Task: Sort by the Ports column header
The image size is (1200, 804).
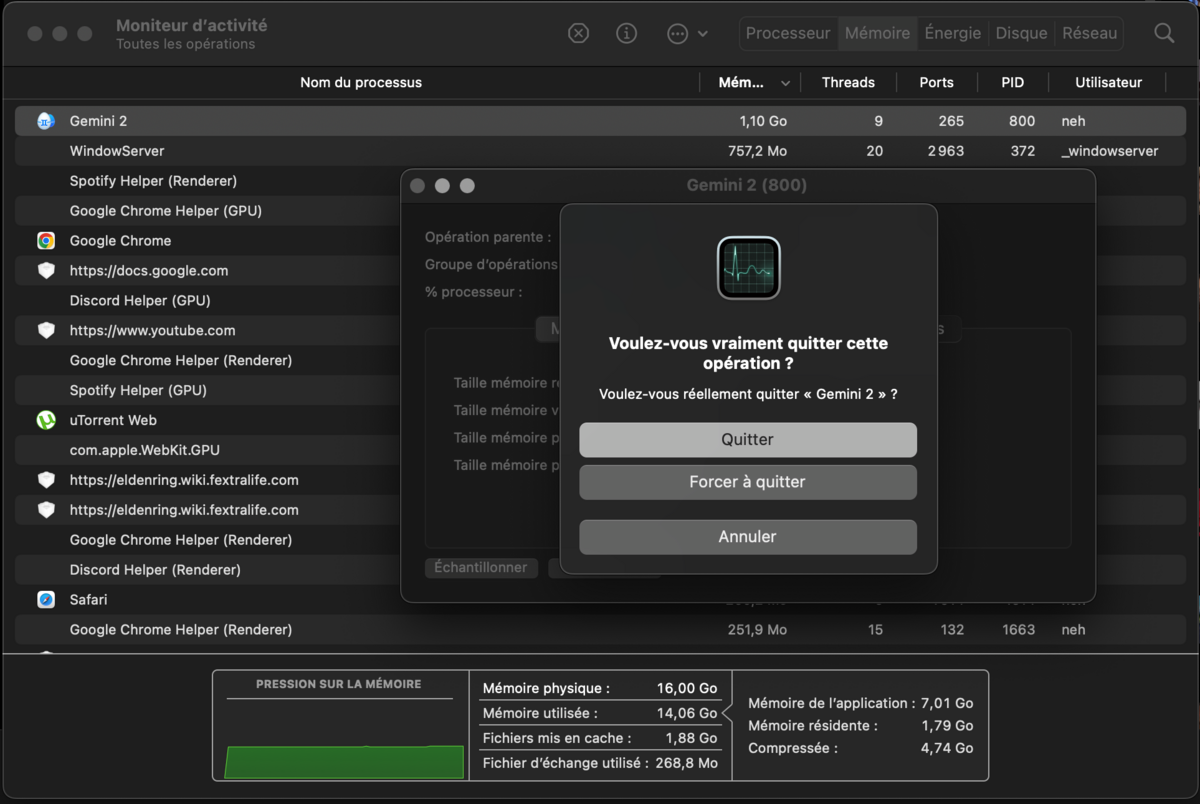Action: [936, 83]
